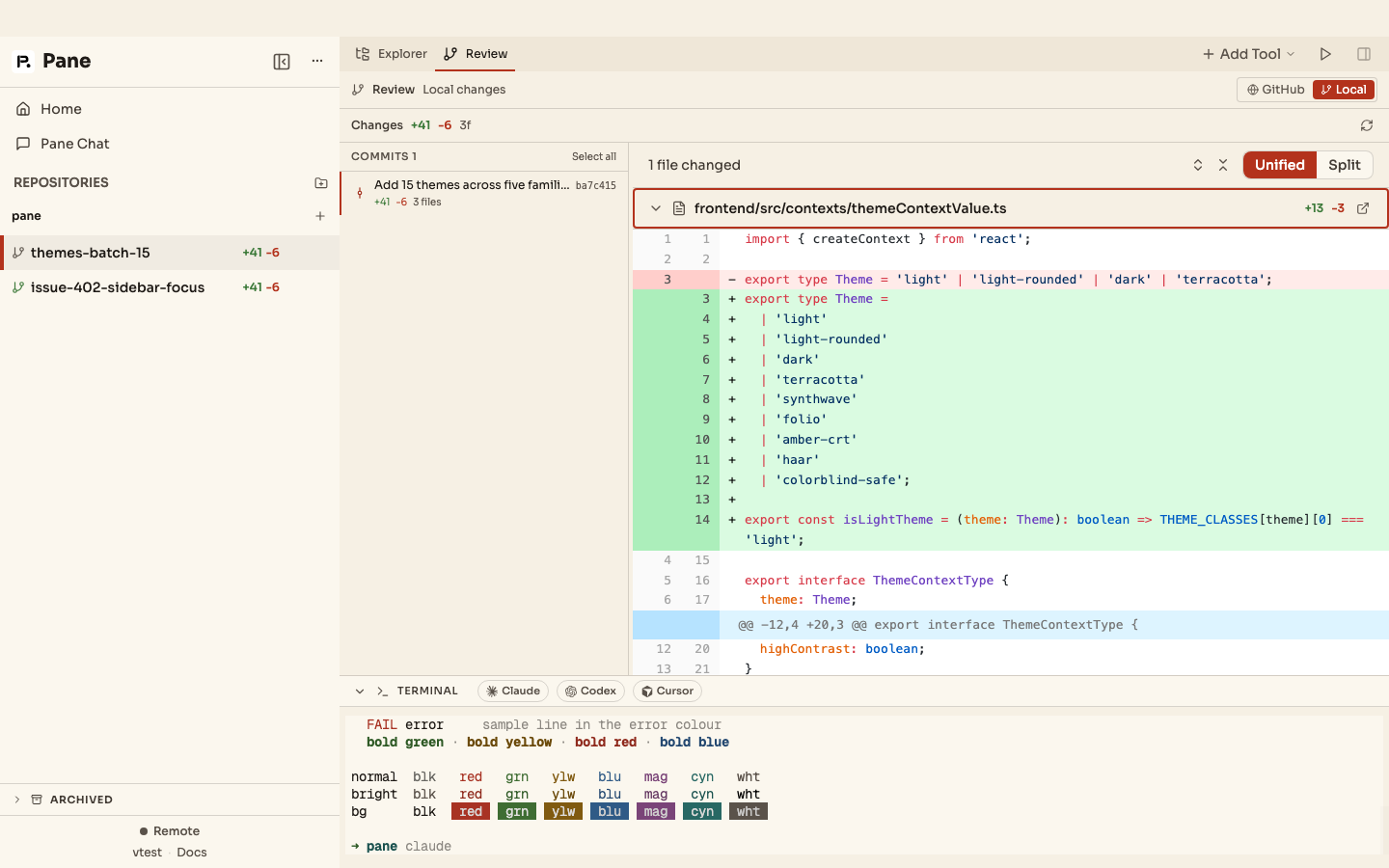The image size is (1389, 868).
Task: Click the pane repository name
Action: tap(26, 216)
